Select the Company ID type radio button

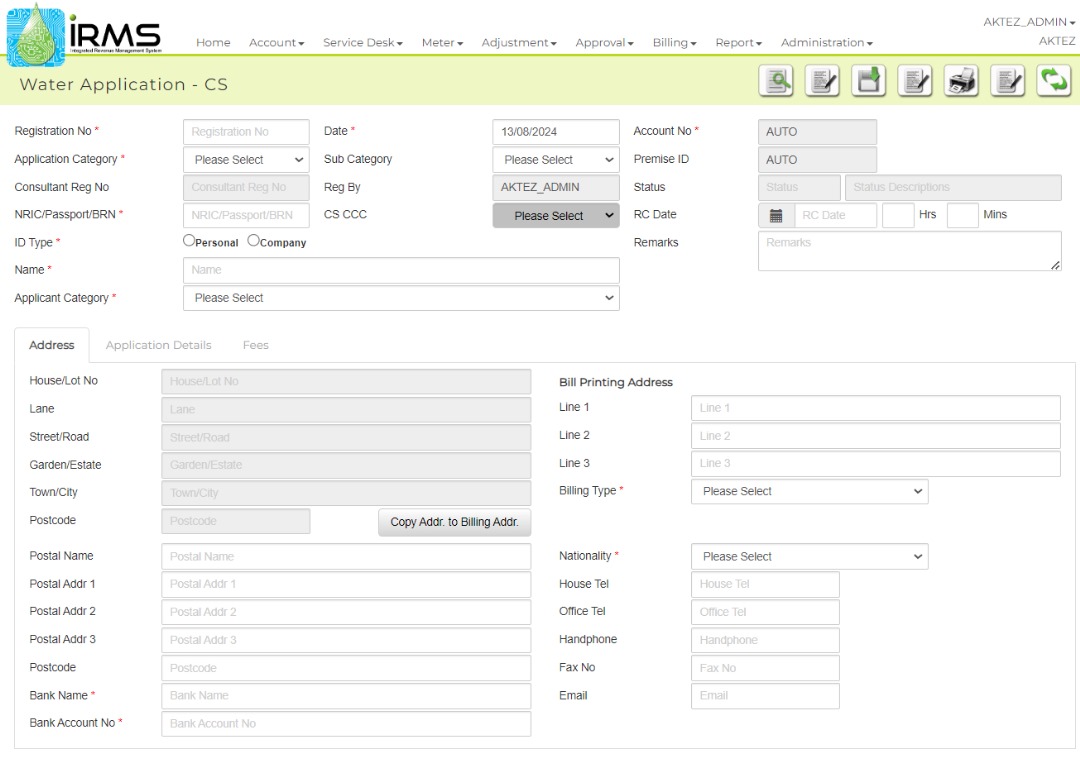[253, 240]
